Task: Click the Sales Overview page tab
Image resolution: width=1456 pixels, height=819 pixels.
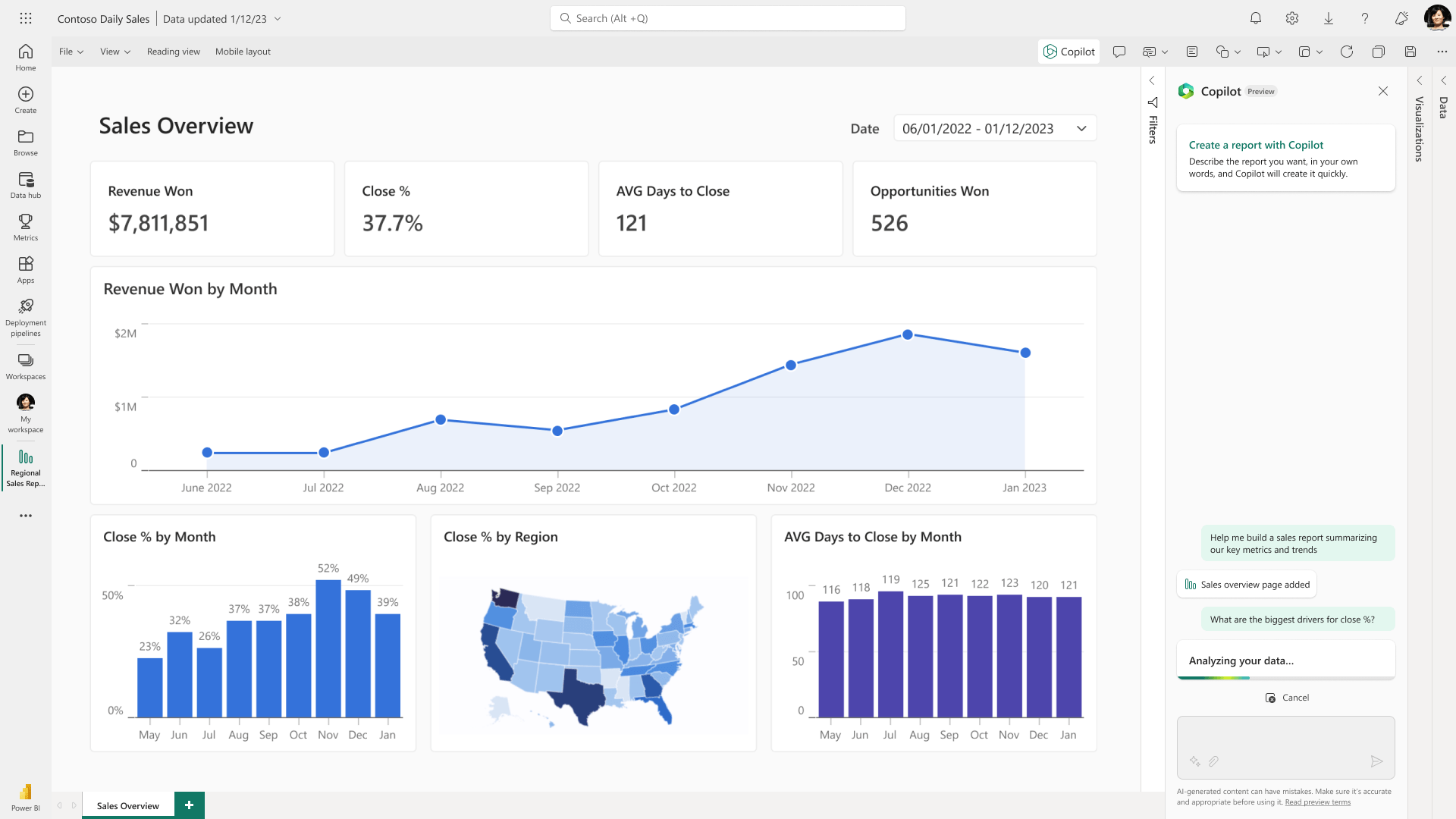Action: (x=127, y=805)
